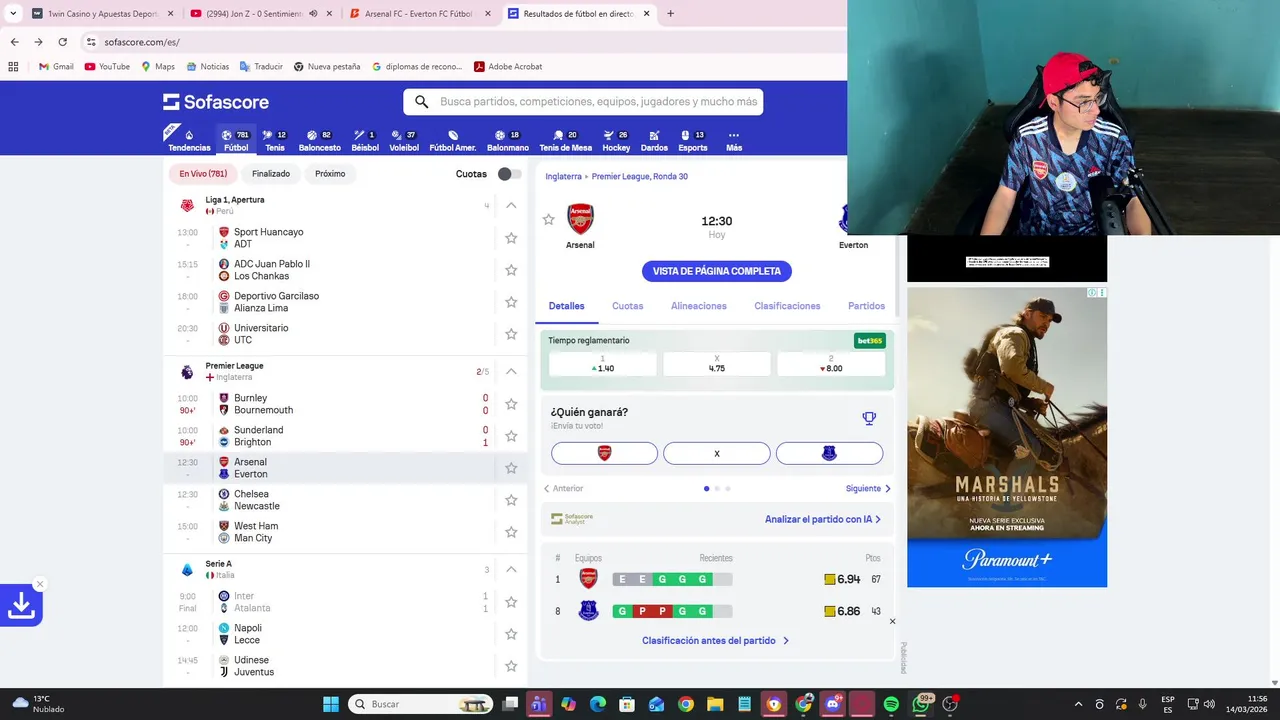Open the Arsenal FC - Everton FC browser tab
Image resolution: width=1280 pixels, height=720 pixels.
(x=419, y=14)
